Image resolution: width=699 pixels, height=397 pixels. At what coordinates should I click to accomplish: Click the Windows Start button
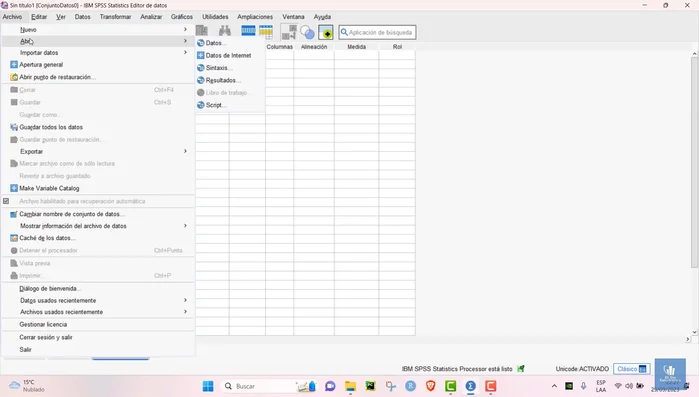208,386
